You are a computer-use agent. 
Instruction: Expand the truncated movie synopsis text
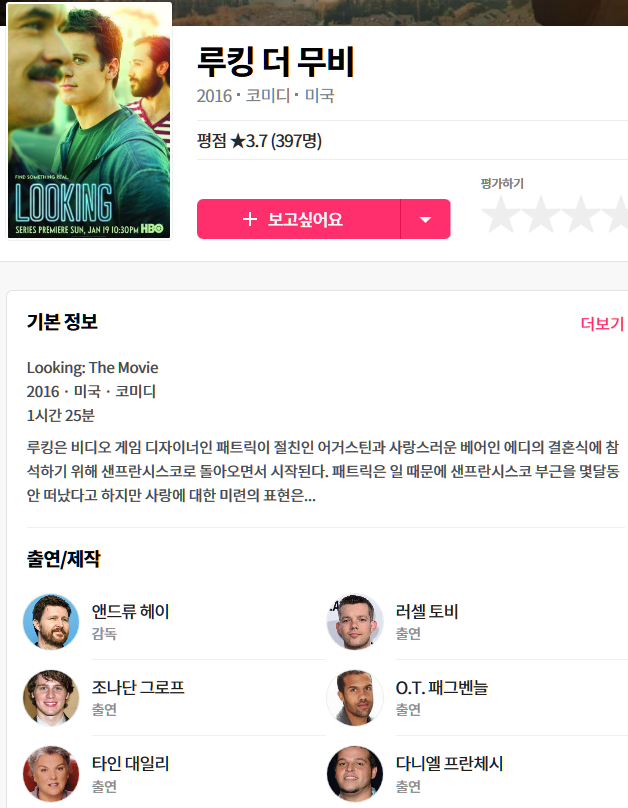[323, 471]
